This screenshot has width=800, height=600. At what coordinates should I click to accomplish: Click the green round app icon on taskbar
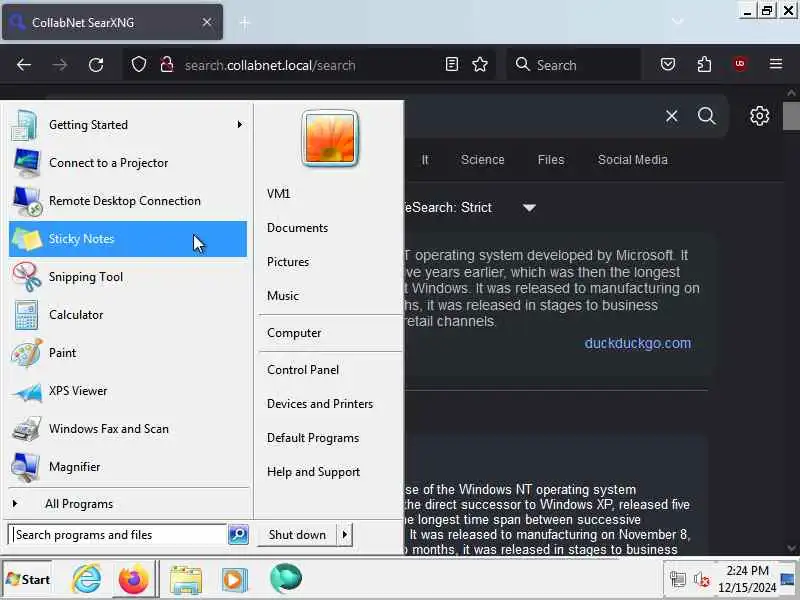point(286,579)
